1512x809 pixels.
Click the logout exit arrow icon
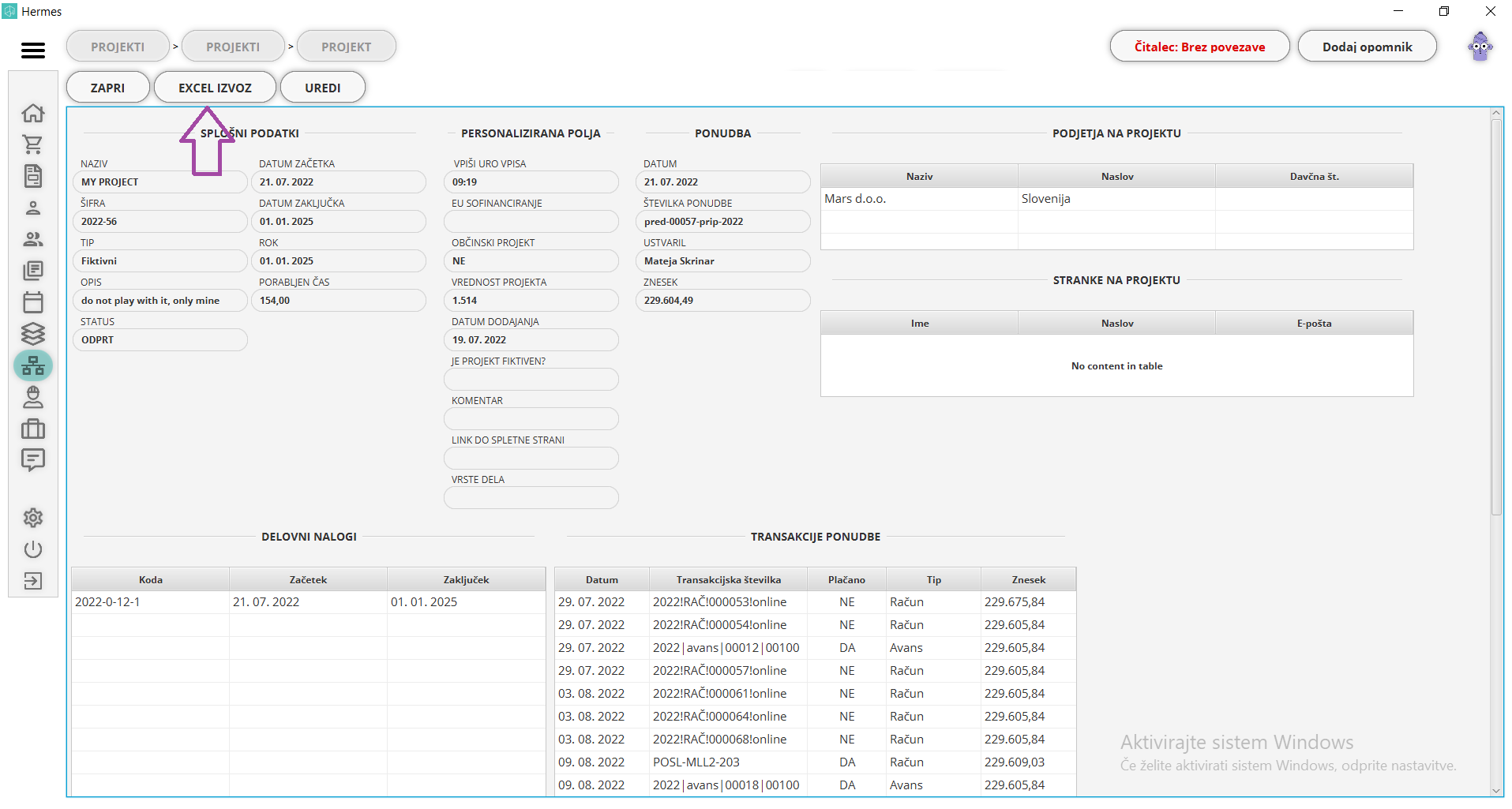32,582
